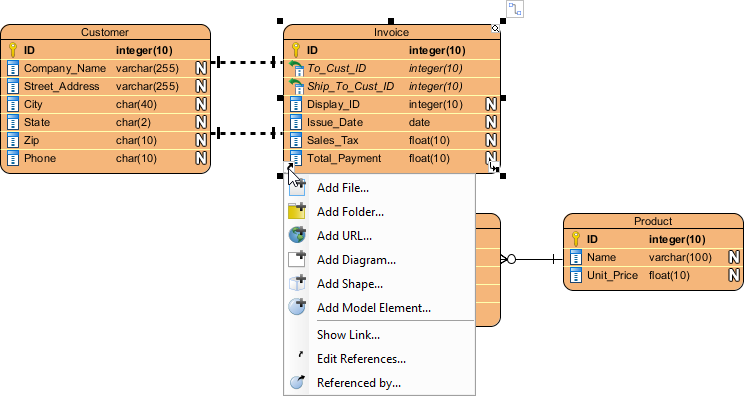This screenshot has height=396, width=744.
Task: Click the column icon beside Phone
Action: pyautogui.click(x=13, y=158)
